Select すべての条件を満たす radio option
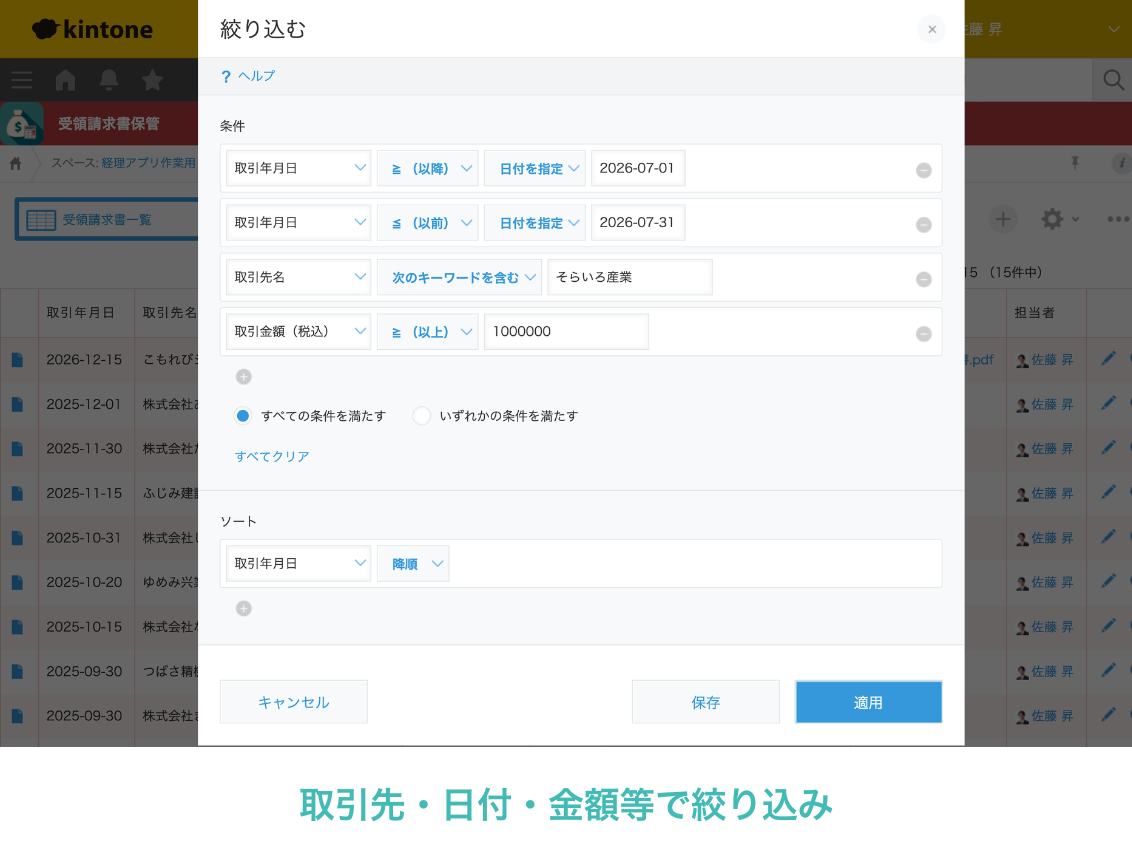Screen dimensions: 1132x844 243,416
